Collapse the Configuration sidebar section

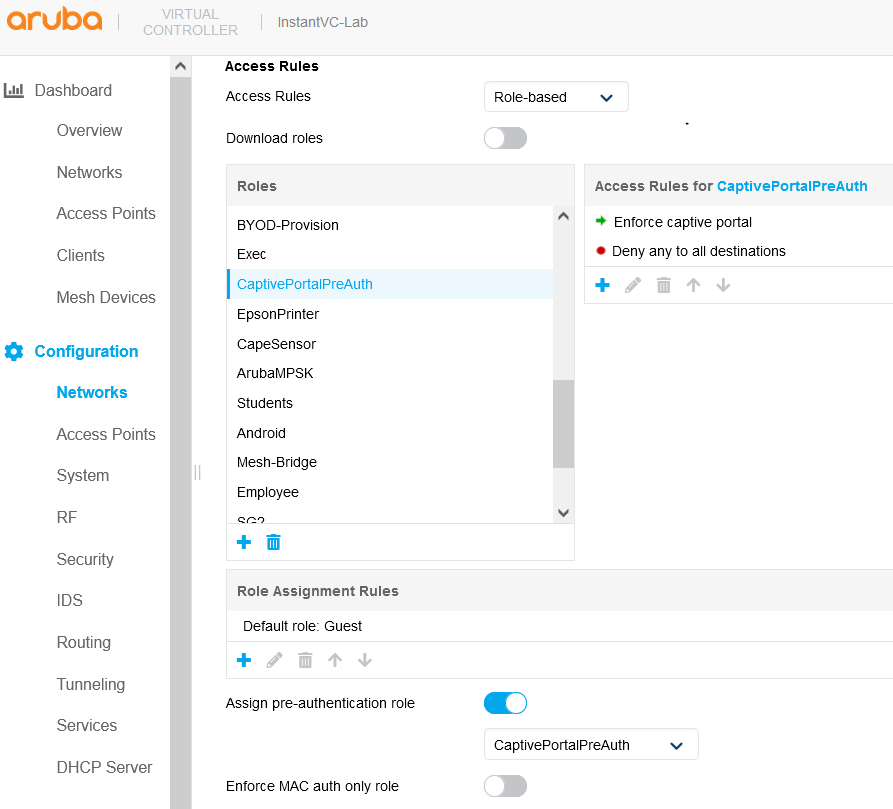tap(86, 351)
